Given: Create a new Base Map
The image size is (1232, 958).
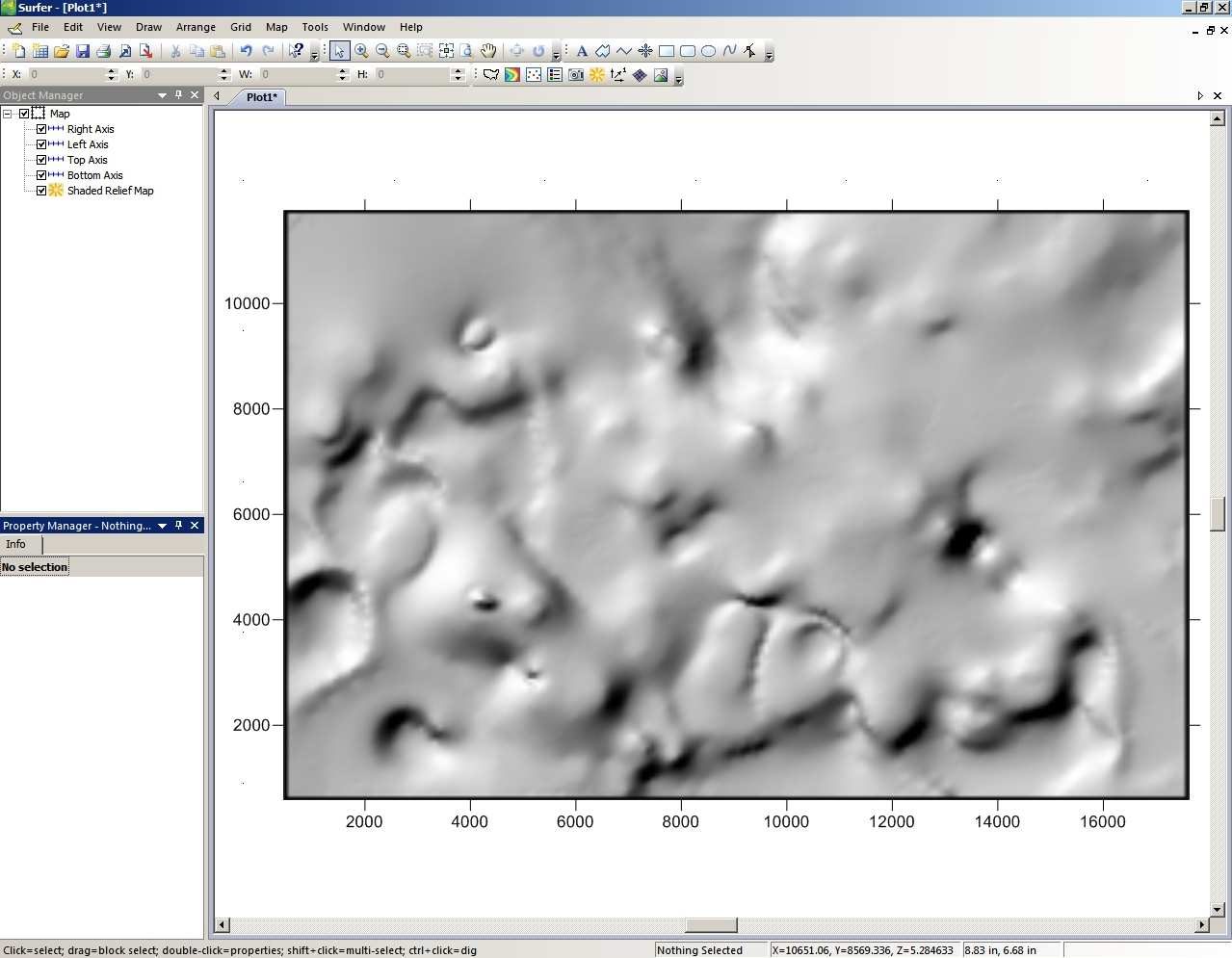Looking at the screenshot, I should pos(491,74).
